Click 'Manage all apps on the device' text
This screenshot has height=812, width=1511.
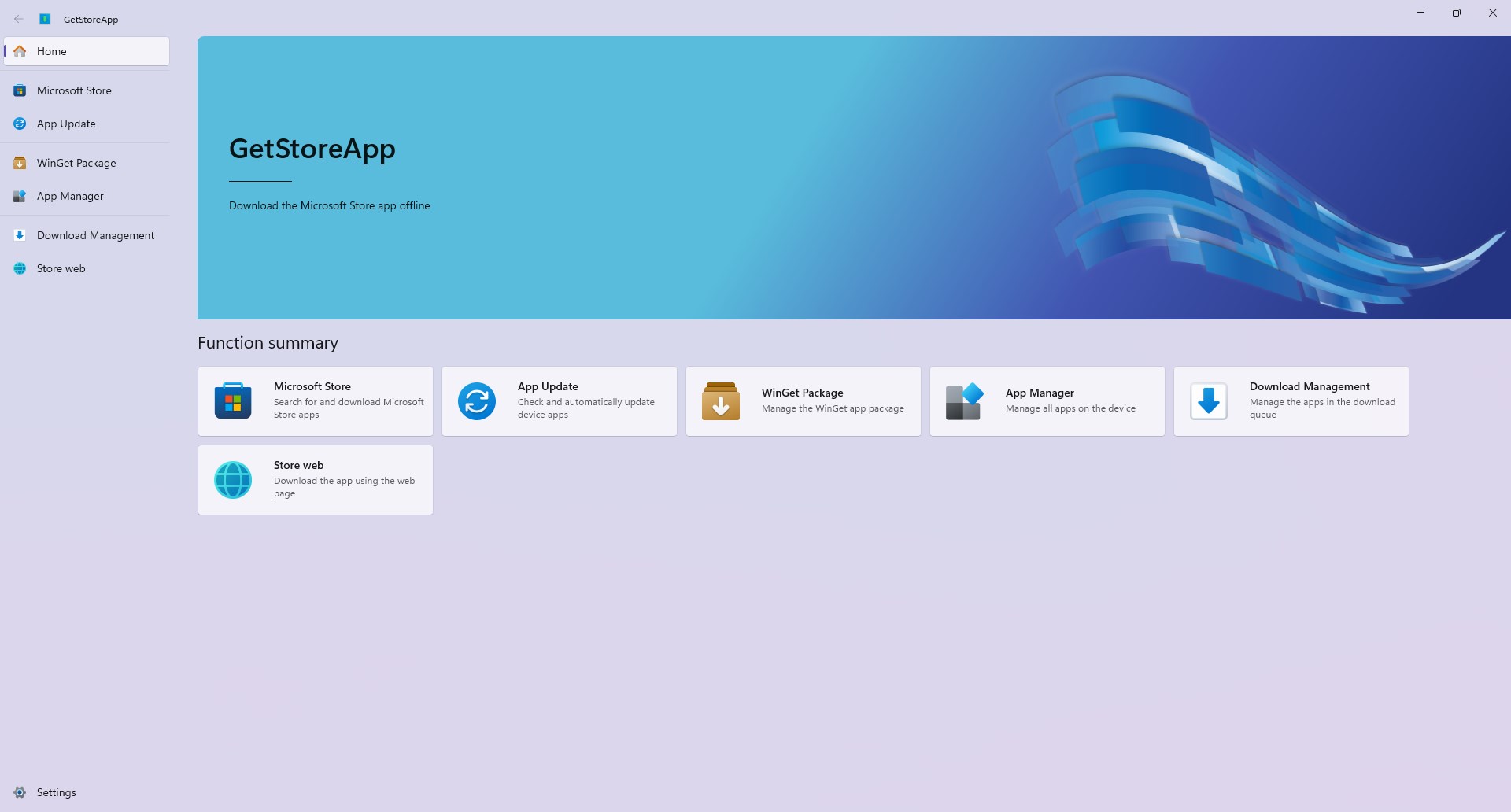(1070, 408)
